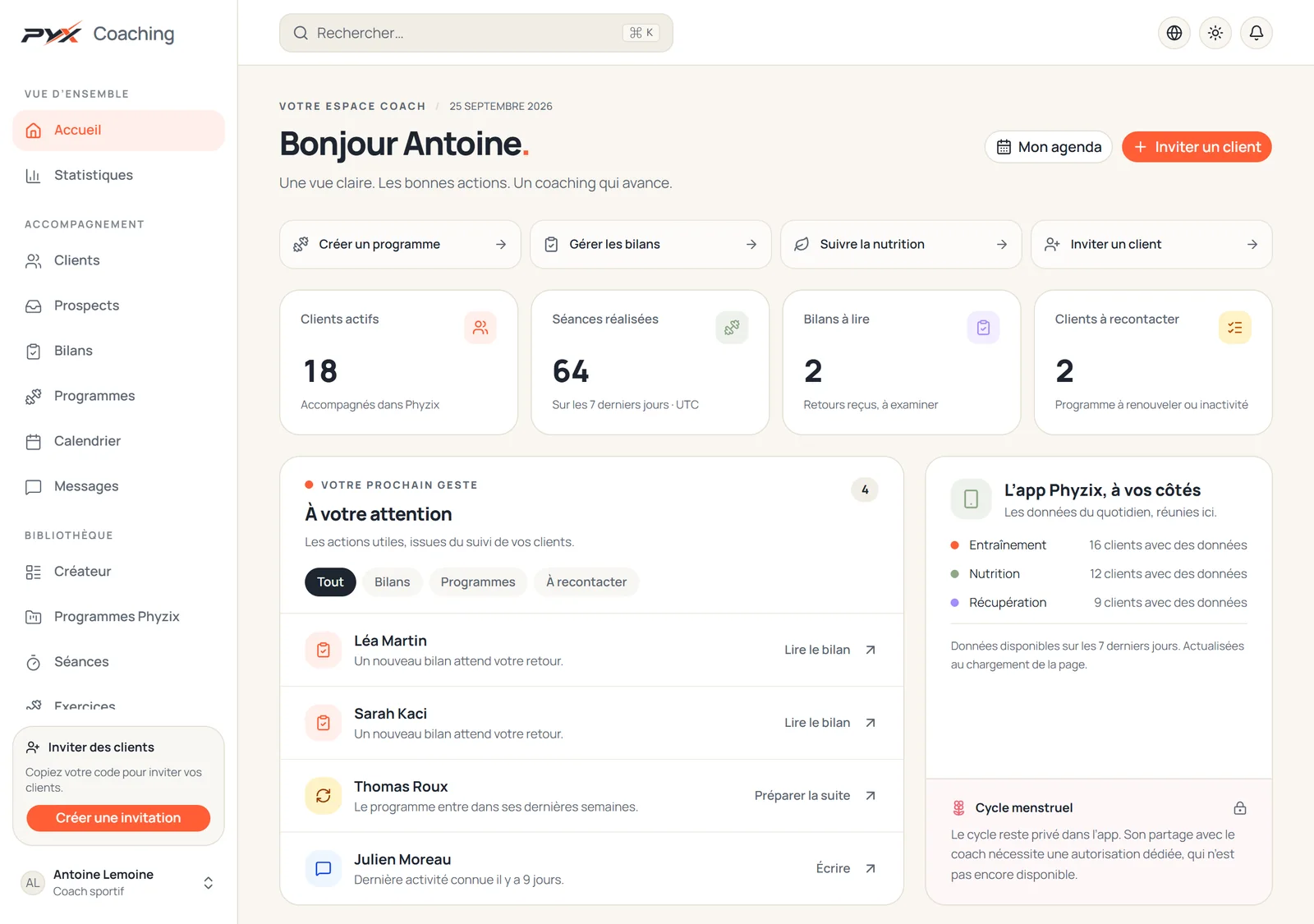Viewport: 1314px width, 924px height.
Task: Click arrow on Inviter un client shortcut card
Action: 1252,245
